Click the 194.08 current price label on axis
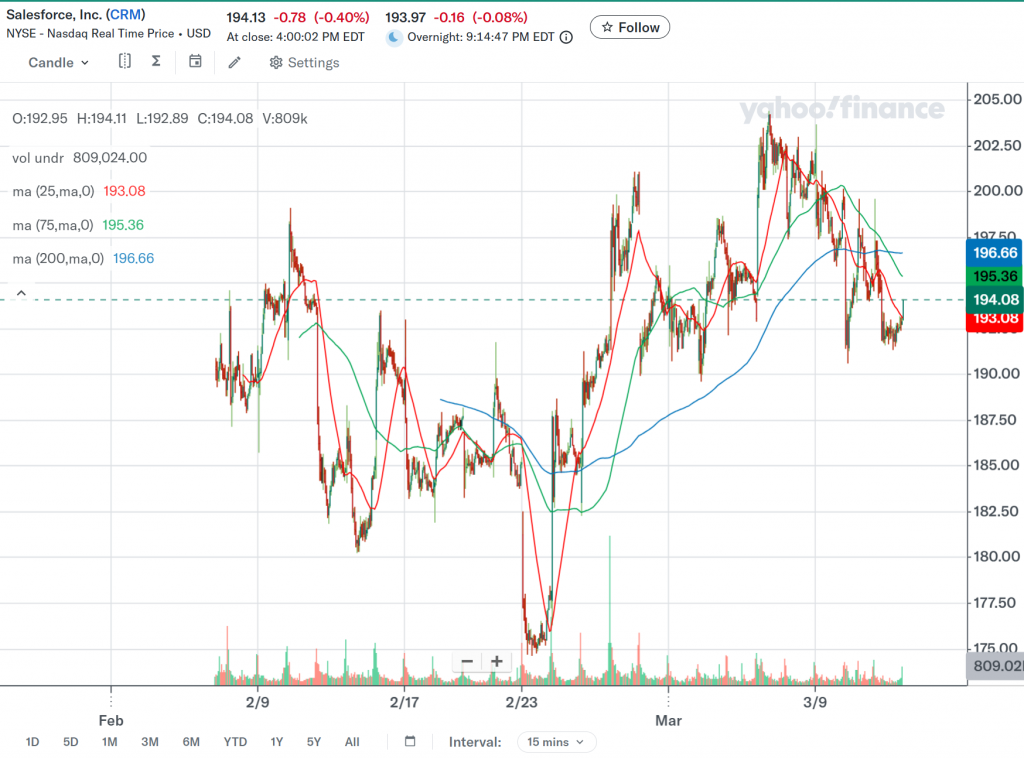The height and width of the screenshot is (759, 1024). click(994, 299)
